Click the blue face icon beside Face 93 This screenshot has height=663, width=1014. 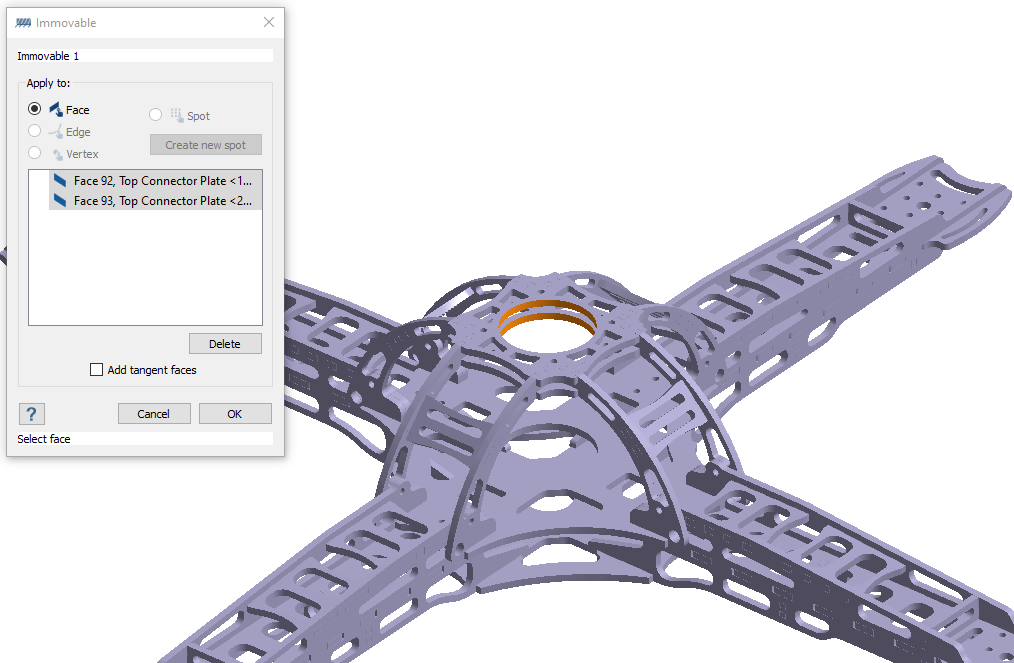61,201
